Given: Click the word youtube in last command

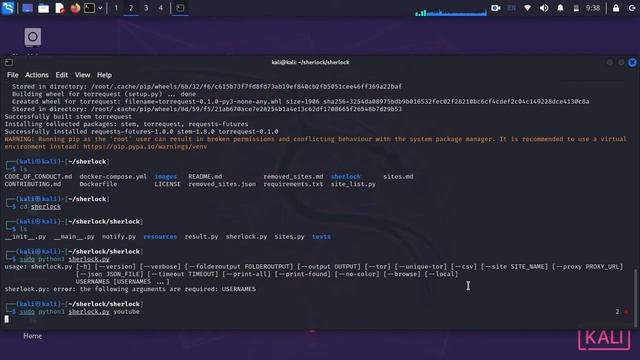Looking at the screenshot, I should pos(126,312).
